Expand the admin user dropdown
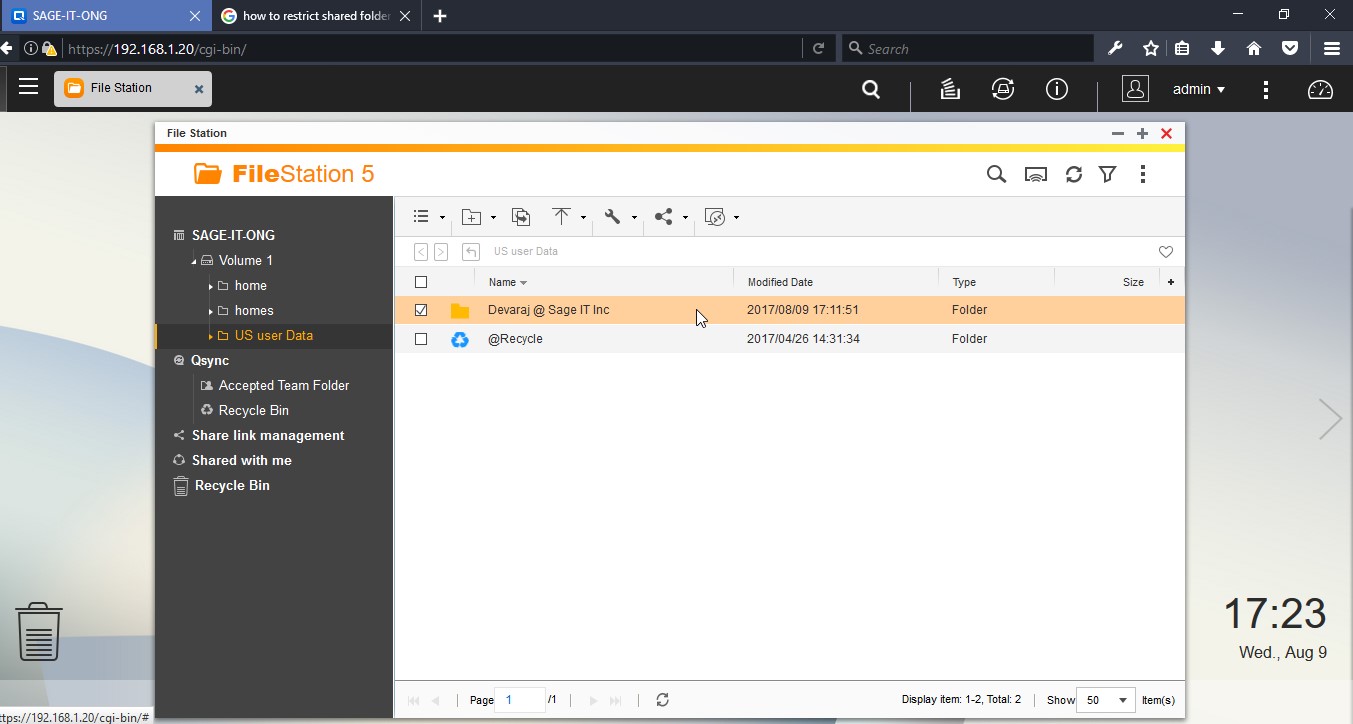Screen dimensions: 1353x724 1199,89
